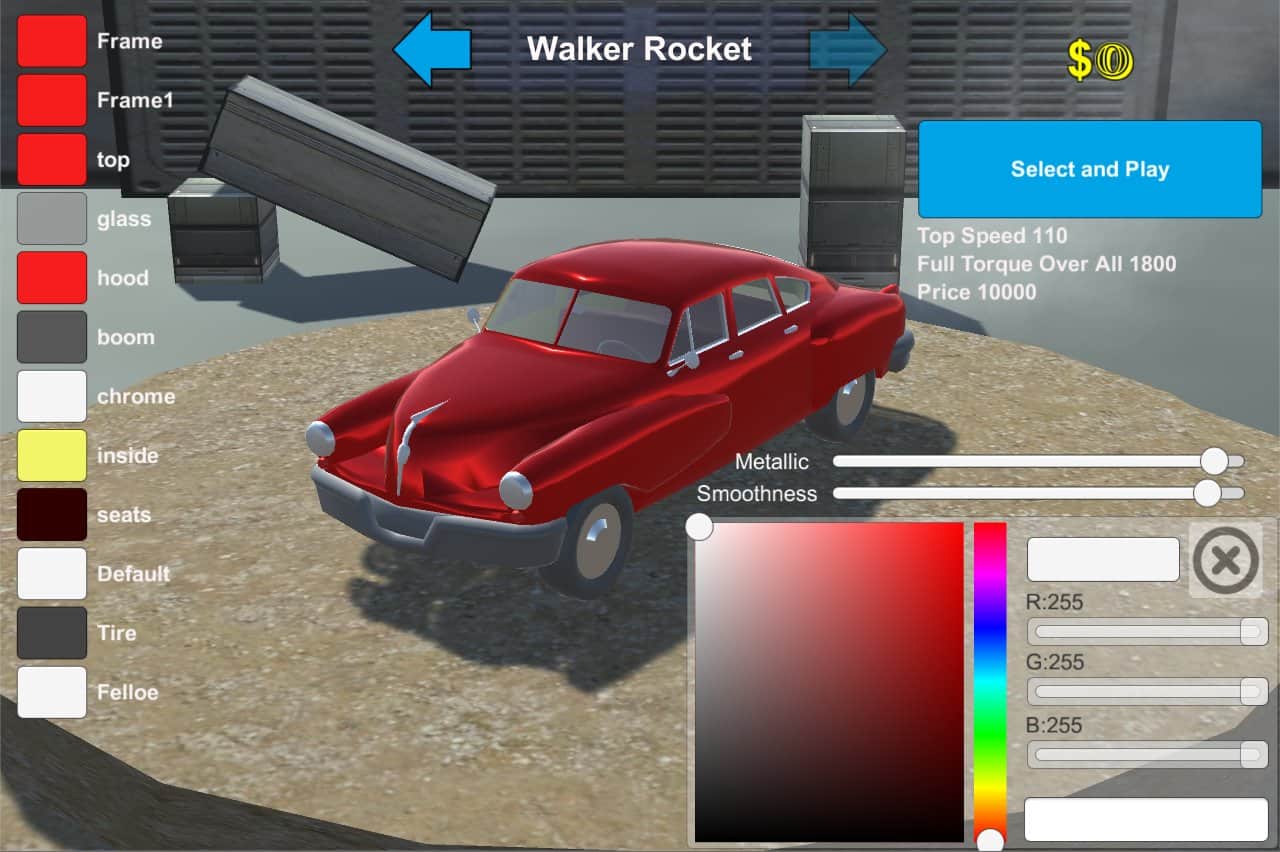Select the Felloe color swatch

(x=51, y=693)
